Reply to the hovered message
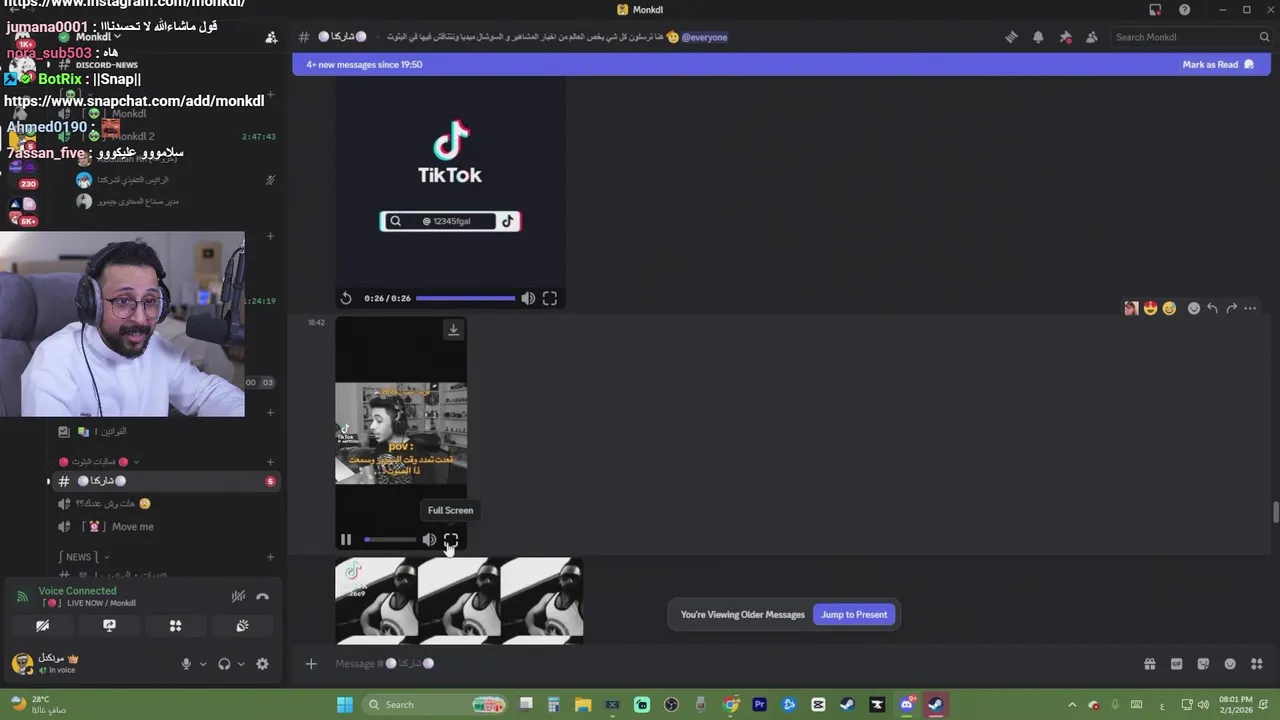The image size is (1280, 720). click(1212, 308)
